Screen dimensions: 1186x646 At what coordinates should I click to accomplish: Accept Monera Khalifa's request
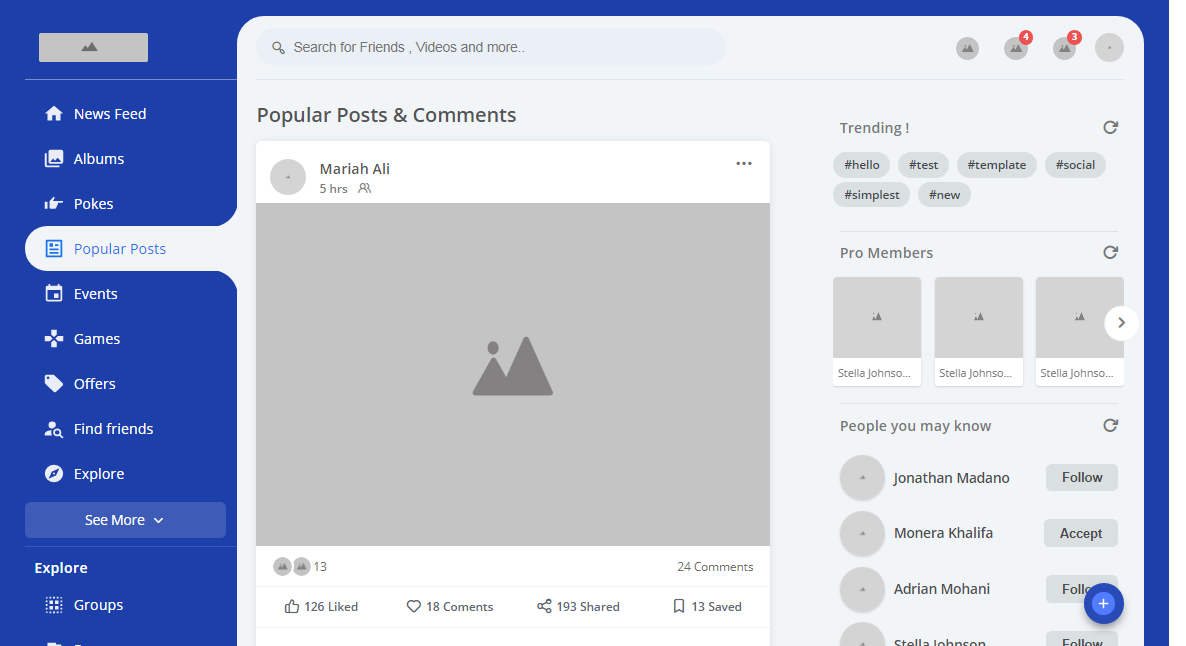point(1080,534)
